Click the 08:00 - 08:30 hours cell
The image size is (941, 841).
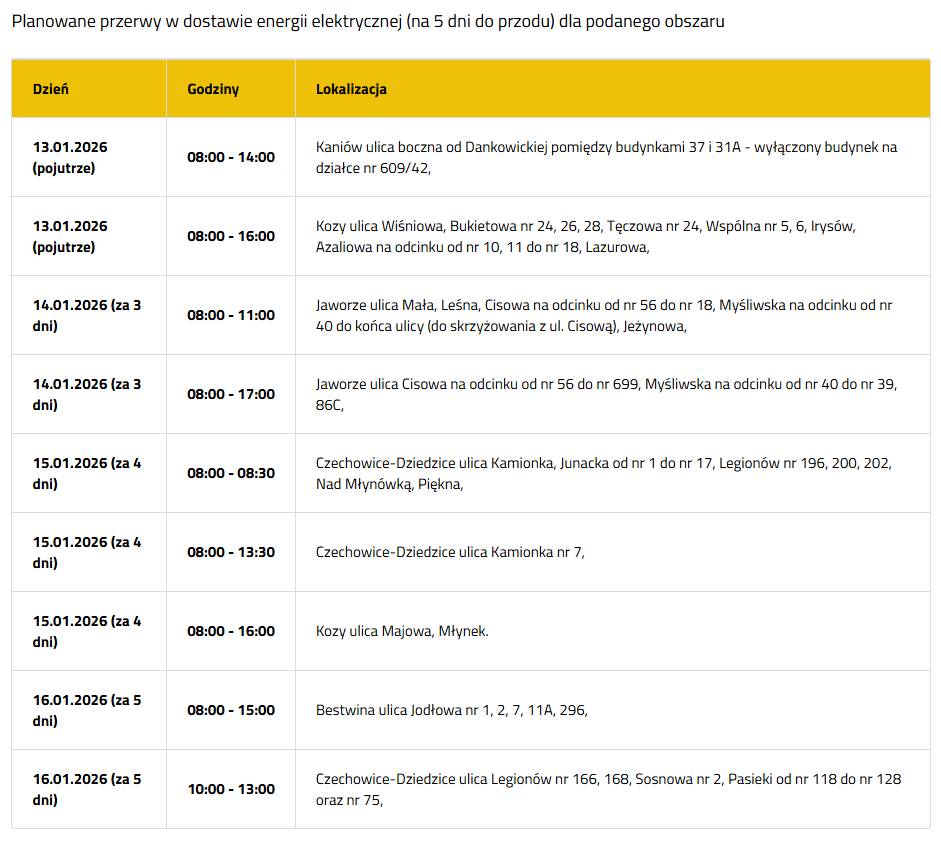click(231, 474)
